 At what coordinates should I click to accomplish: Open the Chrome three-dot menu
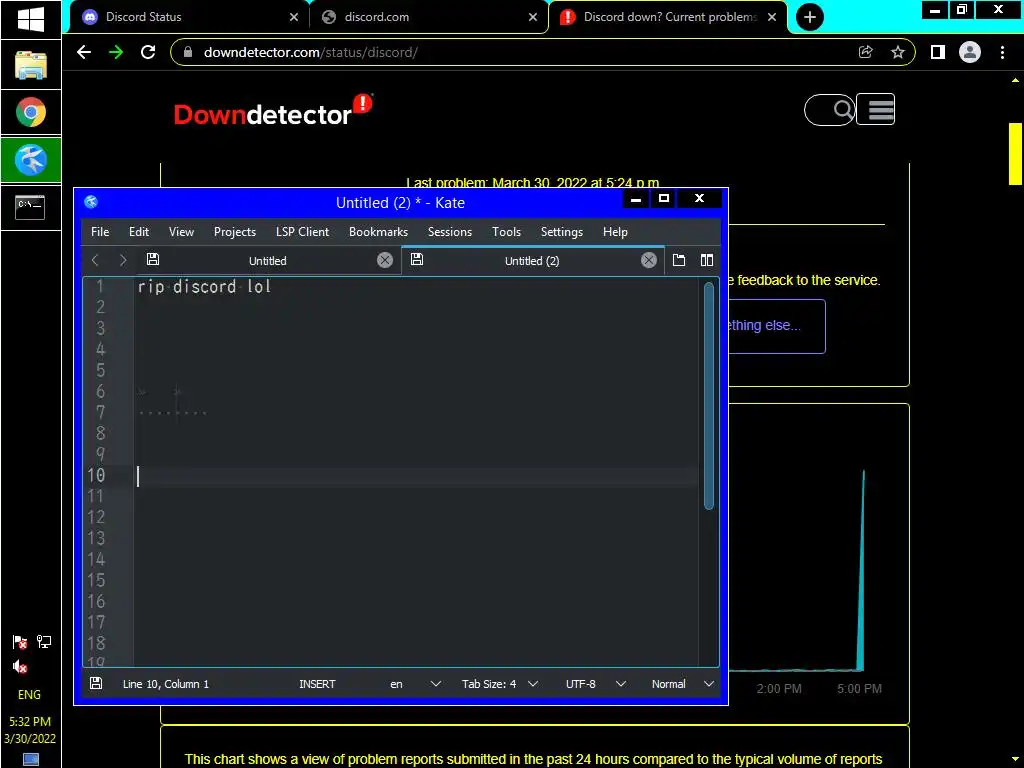[1002, 52]
